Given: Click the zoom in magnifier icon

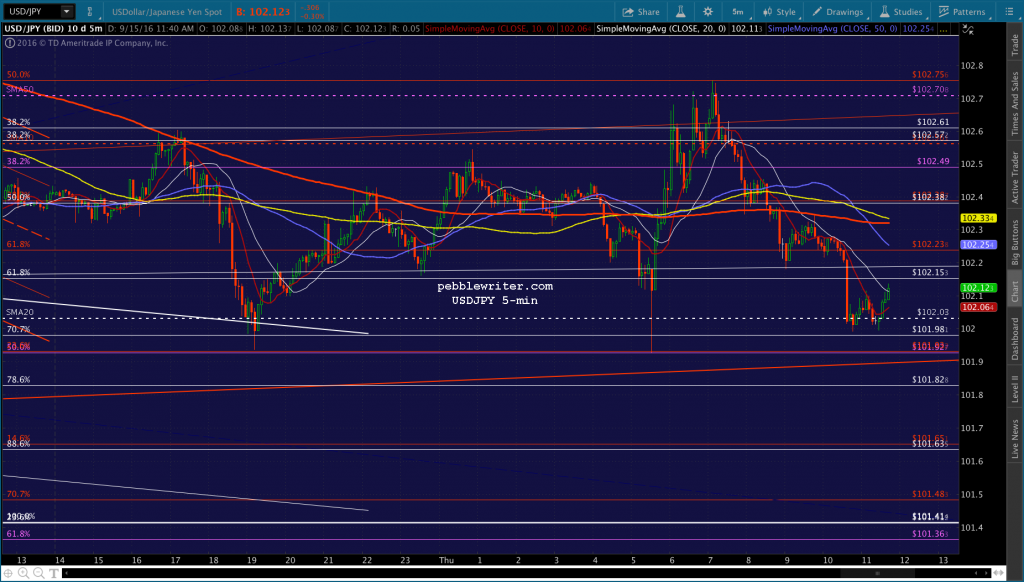Looking at the screenshot, I should [23, 573].
